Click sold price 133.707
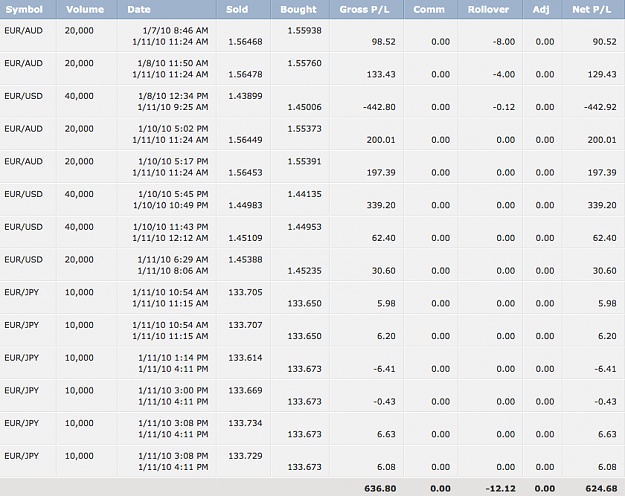Viewport: 625px width, 496px height. (x=245, y=325)
